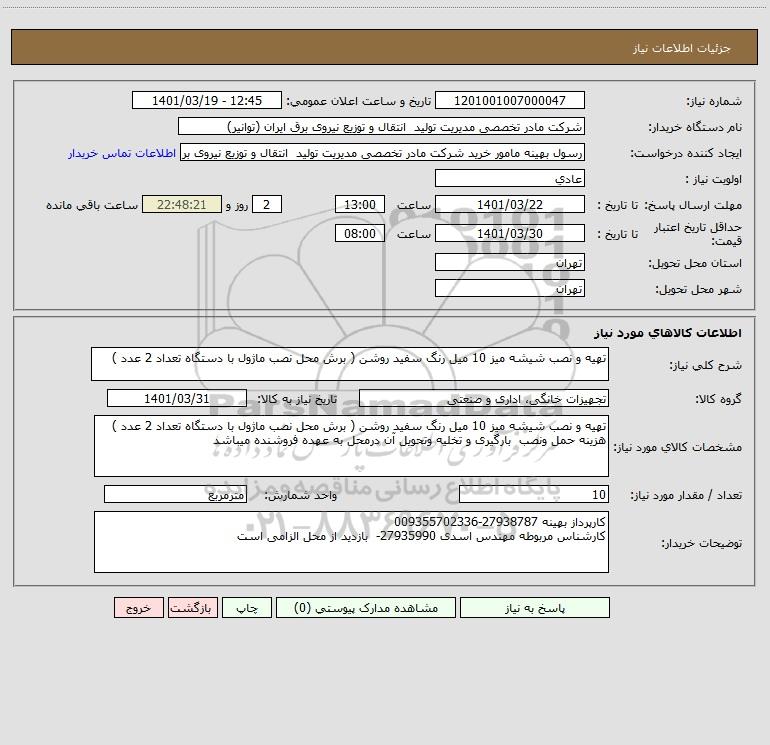Click the خروج exit button
Viewport: 770px width, 745px height.
(x=138, y=608)
